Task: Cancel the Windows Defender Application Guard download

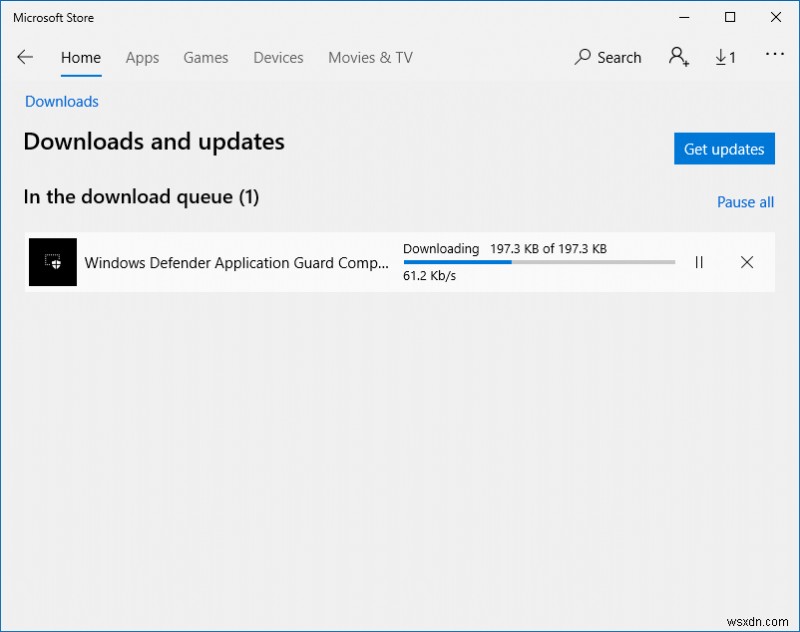Action: pos(747,262)
